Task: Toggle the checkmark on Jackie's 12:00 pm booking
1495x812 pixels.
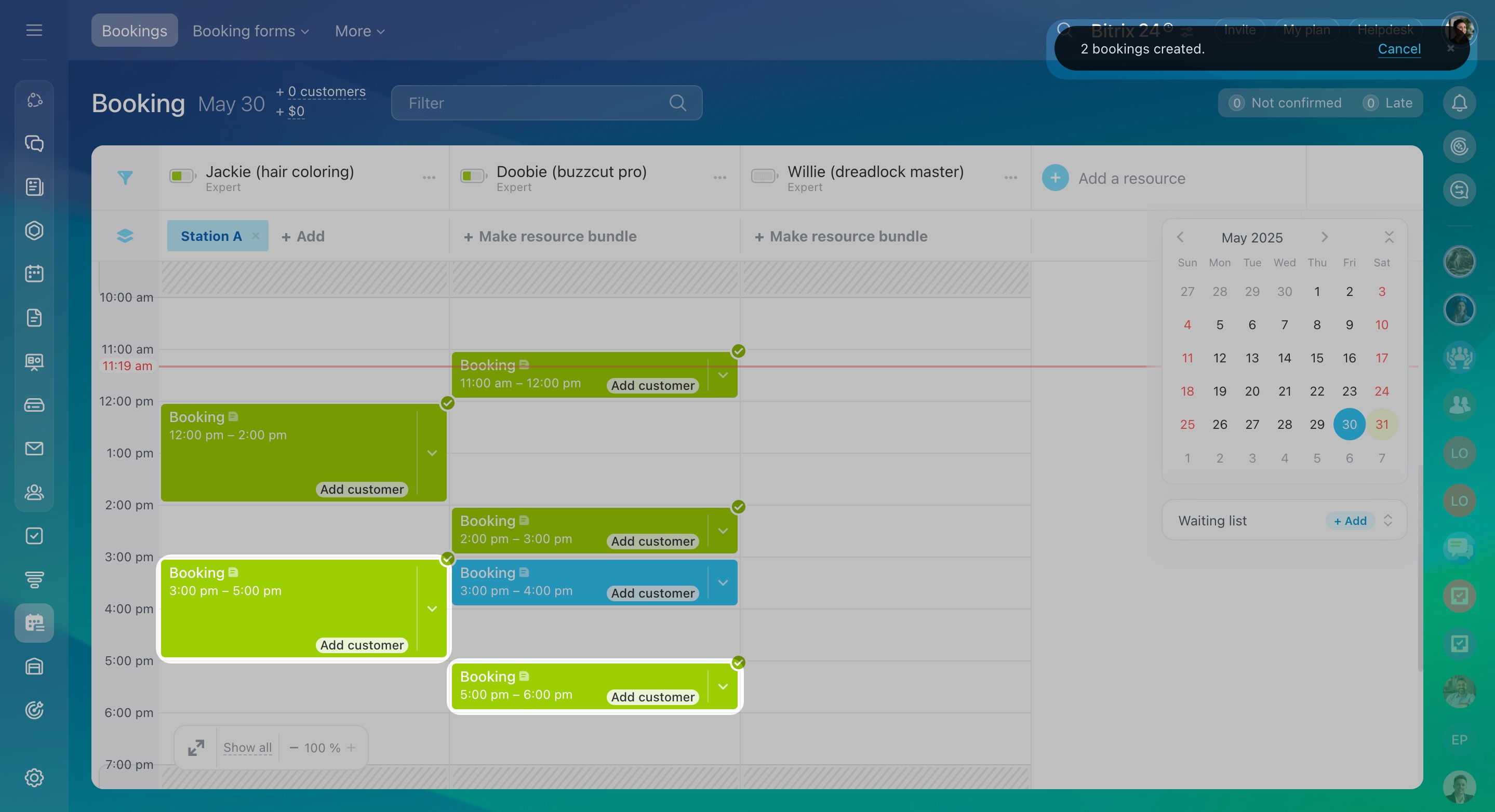Action: click(447, 403)
